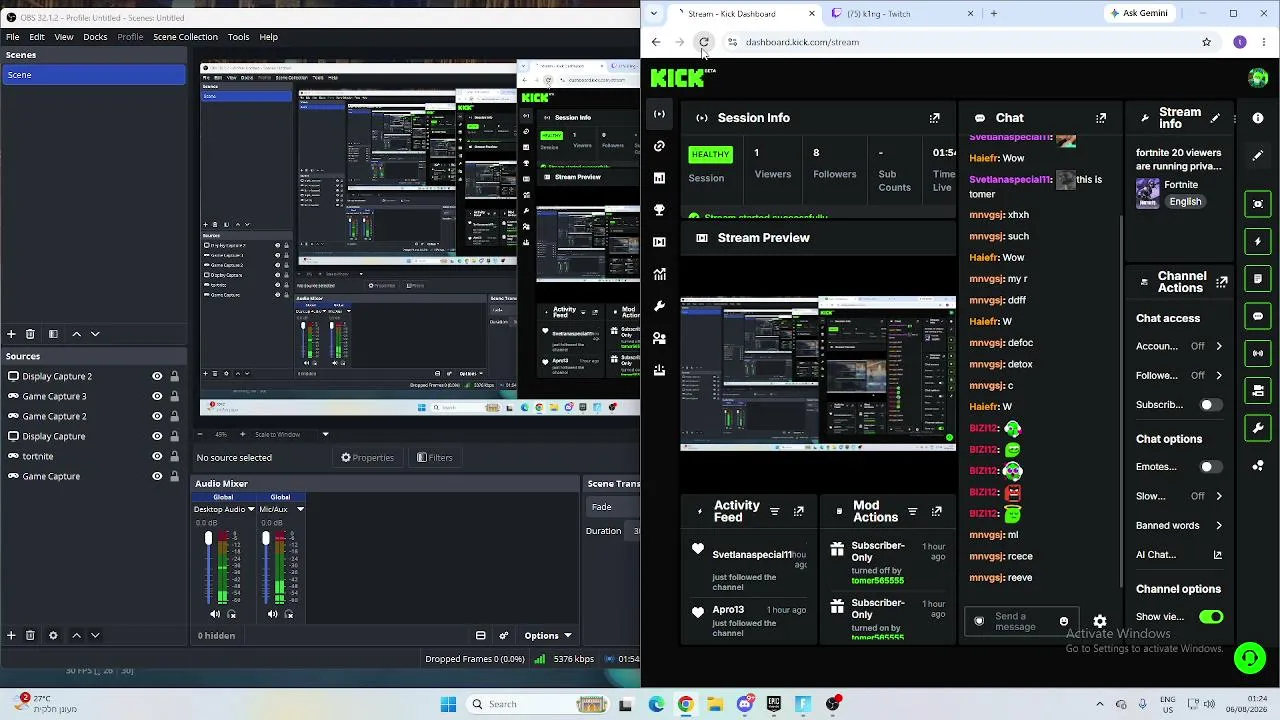Open the Kick sidebar bar chart icon
Viewport: 1280px width, 720px height.
click(659, 178)
